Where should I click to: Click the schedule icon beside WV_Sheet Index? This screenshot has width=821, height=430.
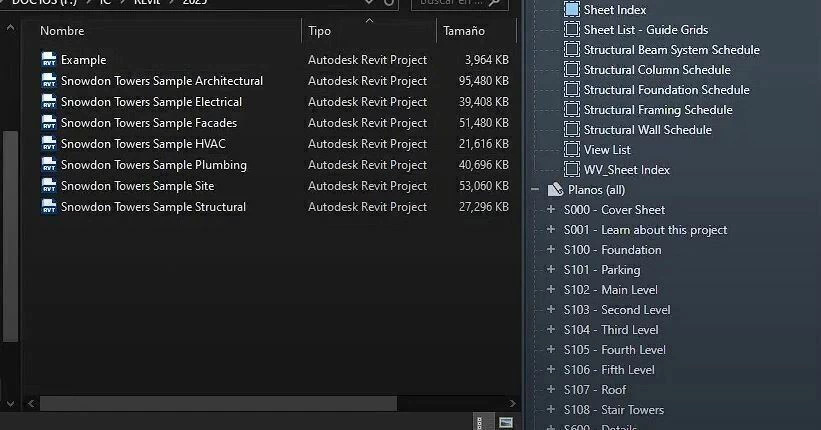[572, 169]
